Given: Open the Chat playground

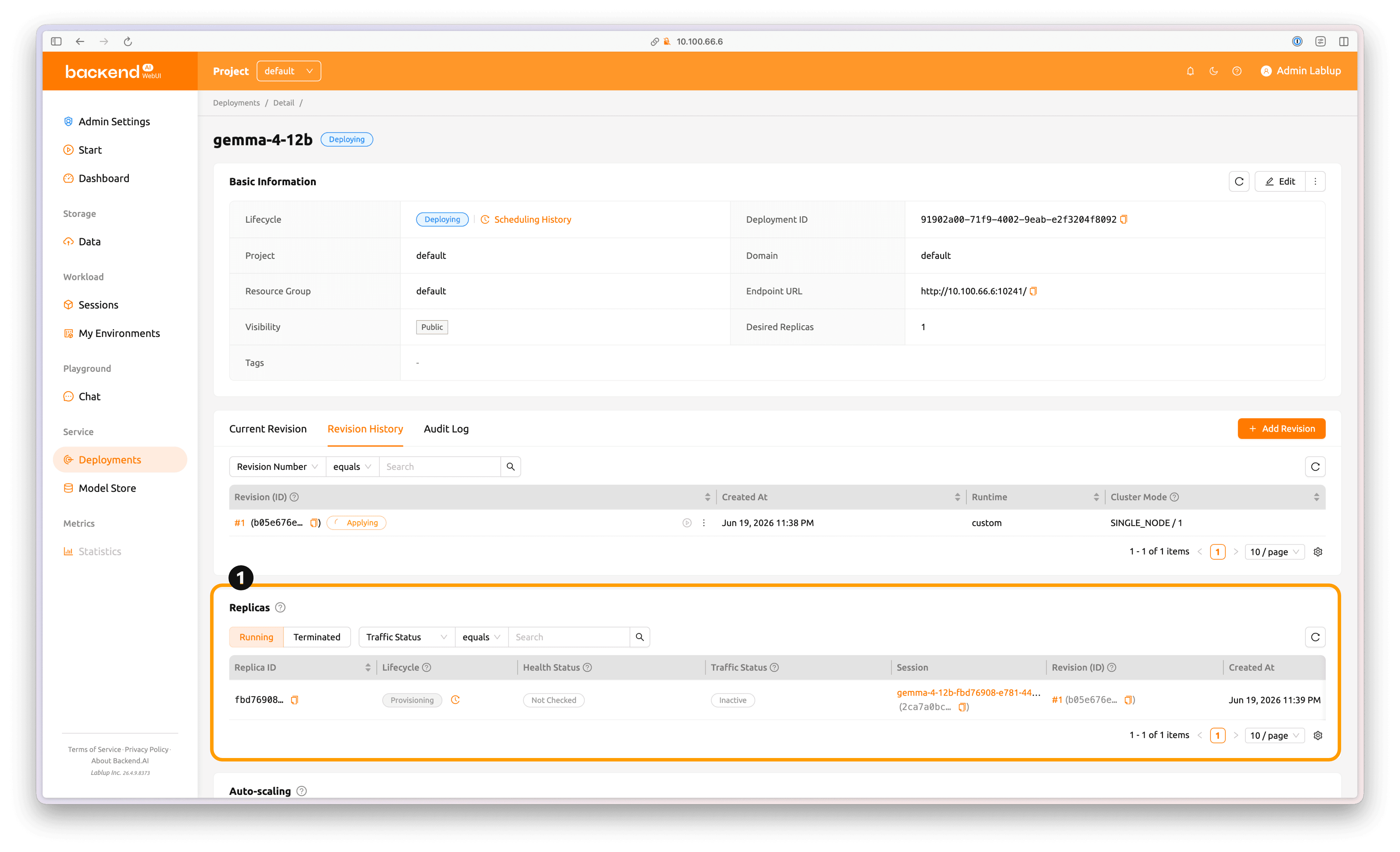Looking at the screenshot, I should click(x=89, y=397).
